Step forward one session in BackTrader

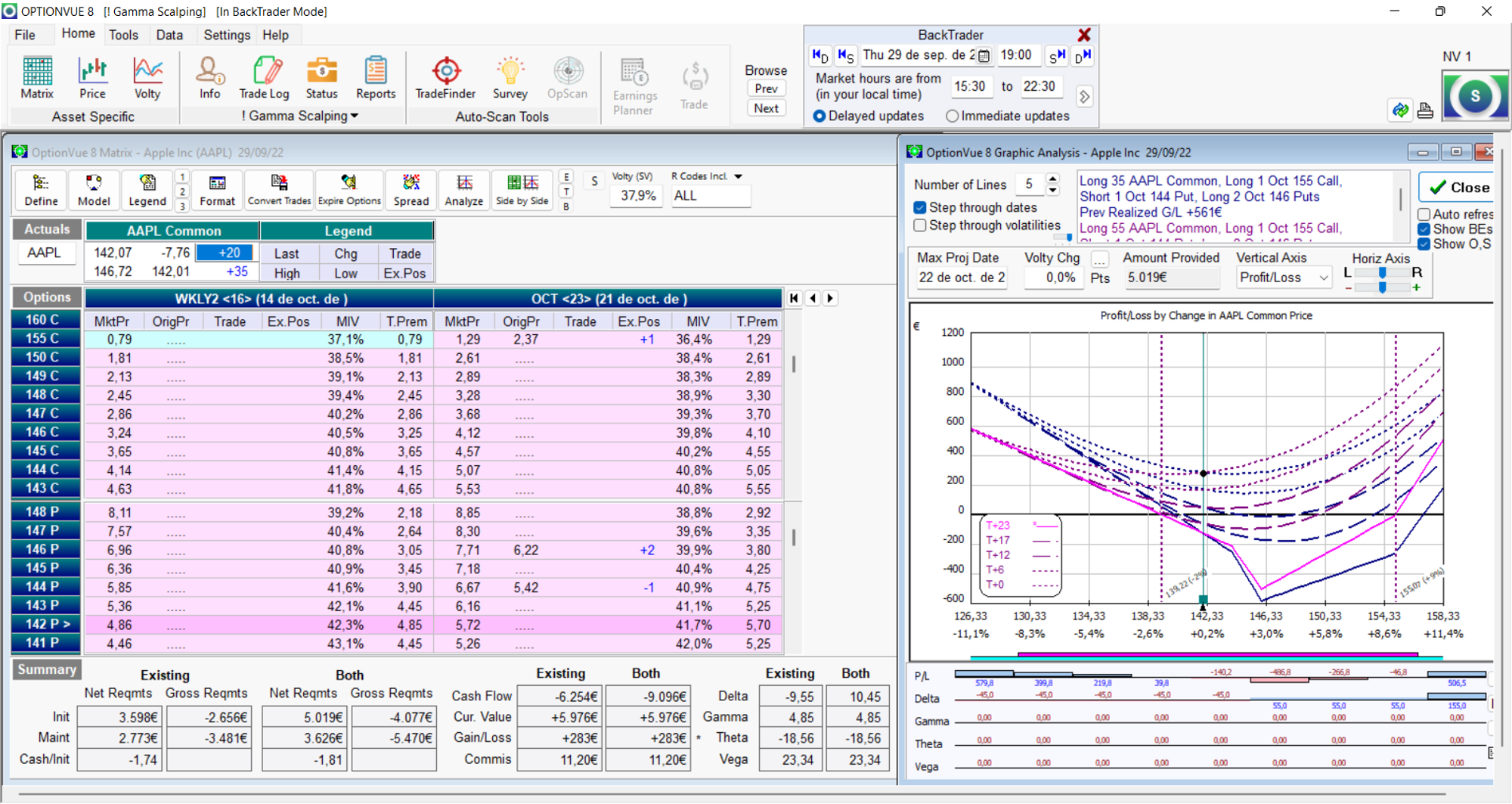point(1057,55)
